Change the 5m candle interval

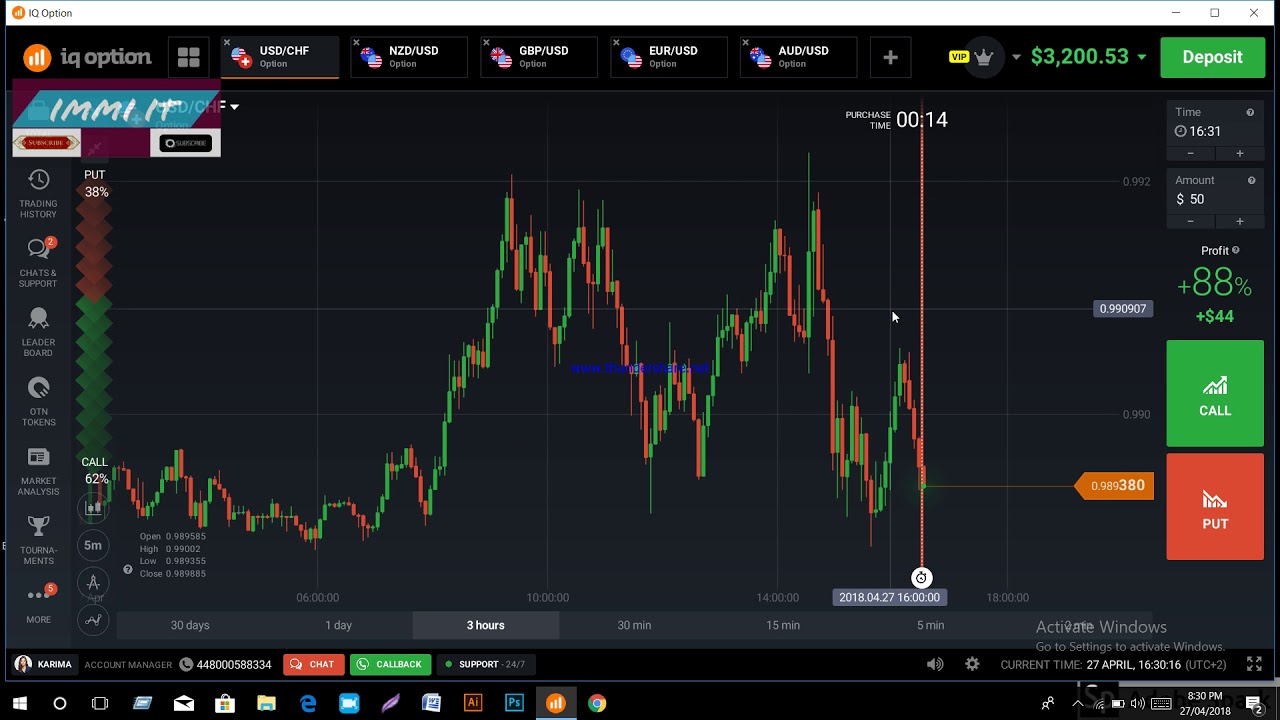[93, 545]
